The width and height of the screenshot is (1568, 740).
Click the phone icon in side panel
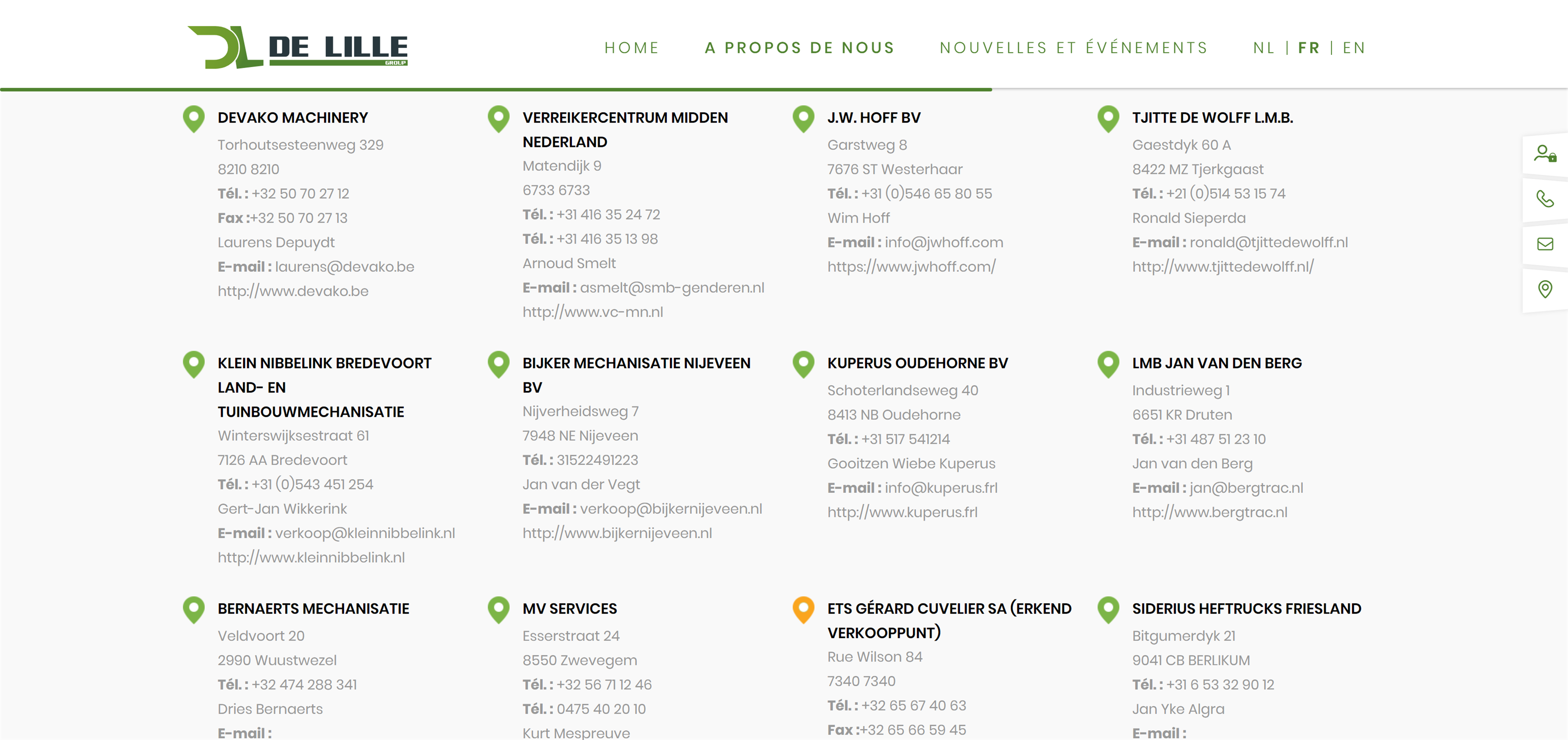point(1544,199)
